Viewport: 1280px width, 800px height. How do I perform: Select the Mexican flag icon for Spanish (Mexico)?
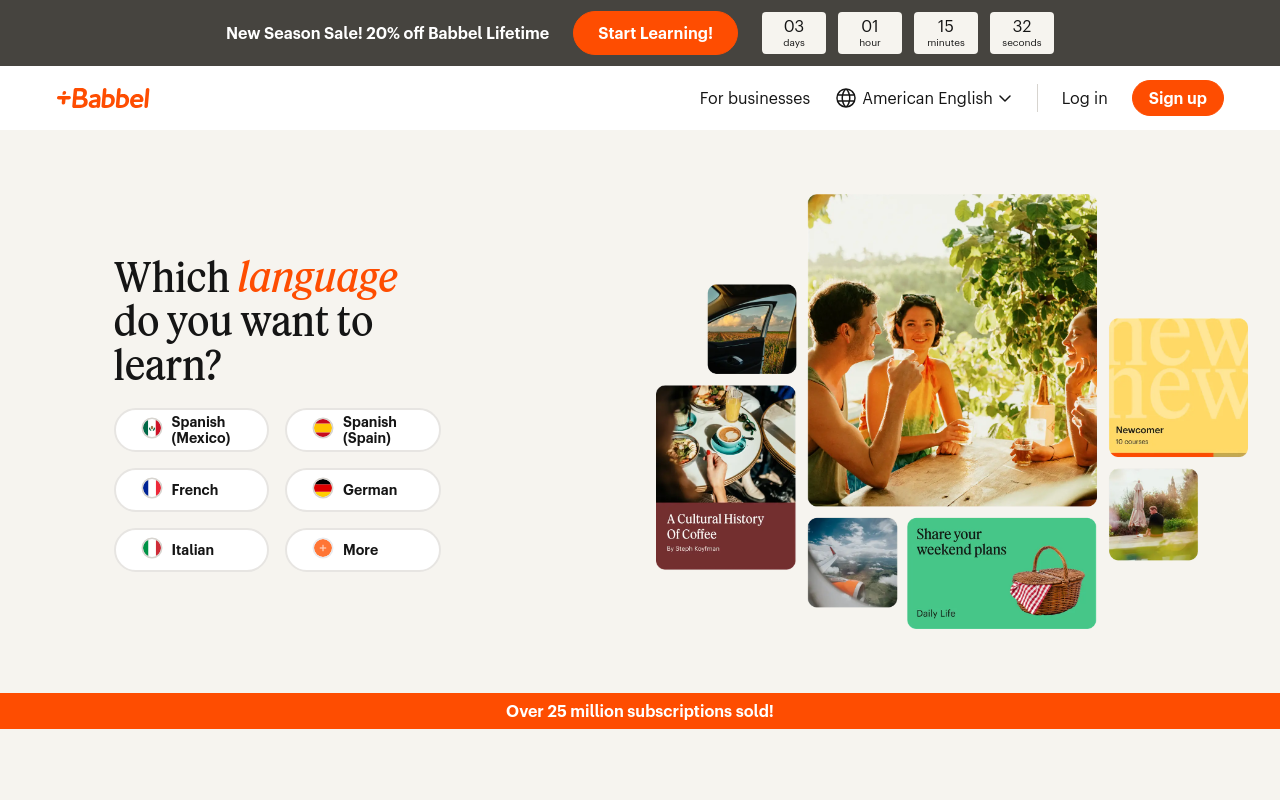click(x=152, y=427)
